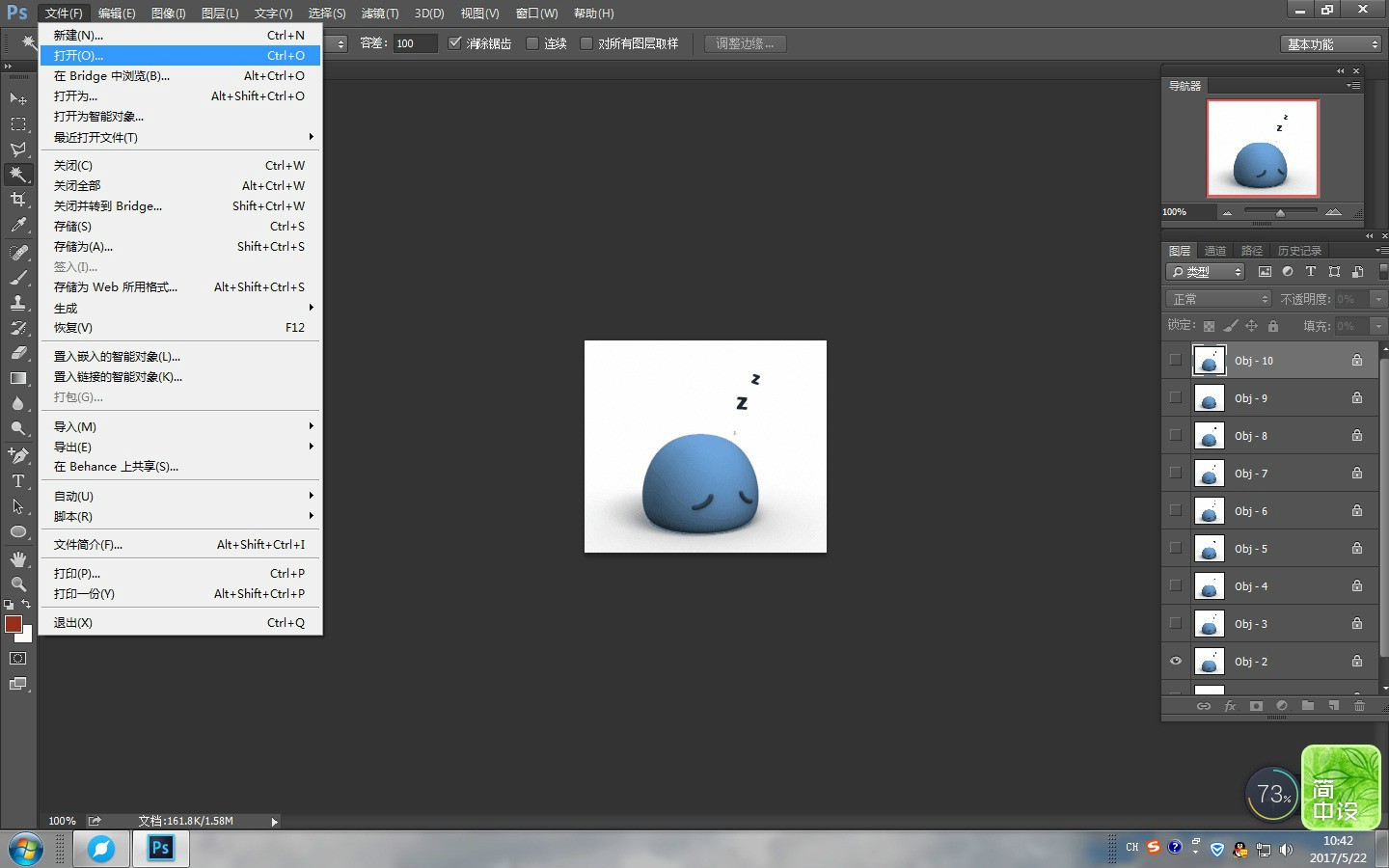Hide the Obj - 2 layer
This screenshot has height=868, width=1389.
pyautogui.click(x=1175, y=662)
